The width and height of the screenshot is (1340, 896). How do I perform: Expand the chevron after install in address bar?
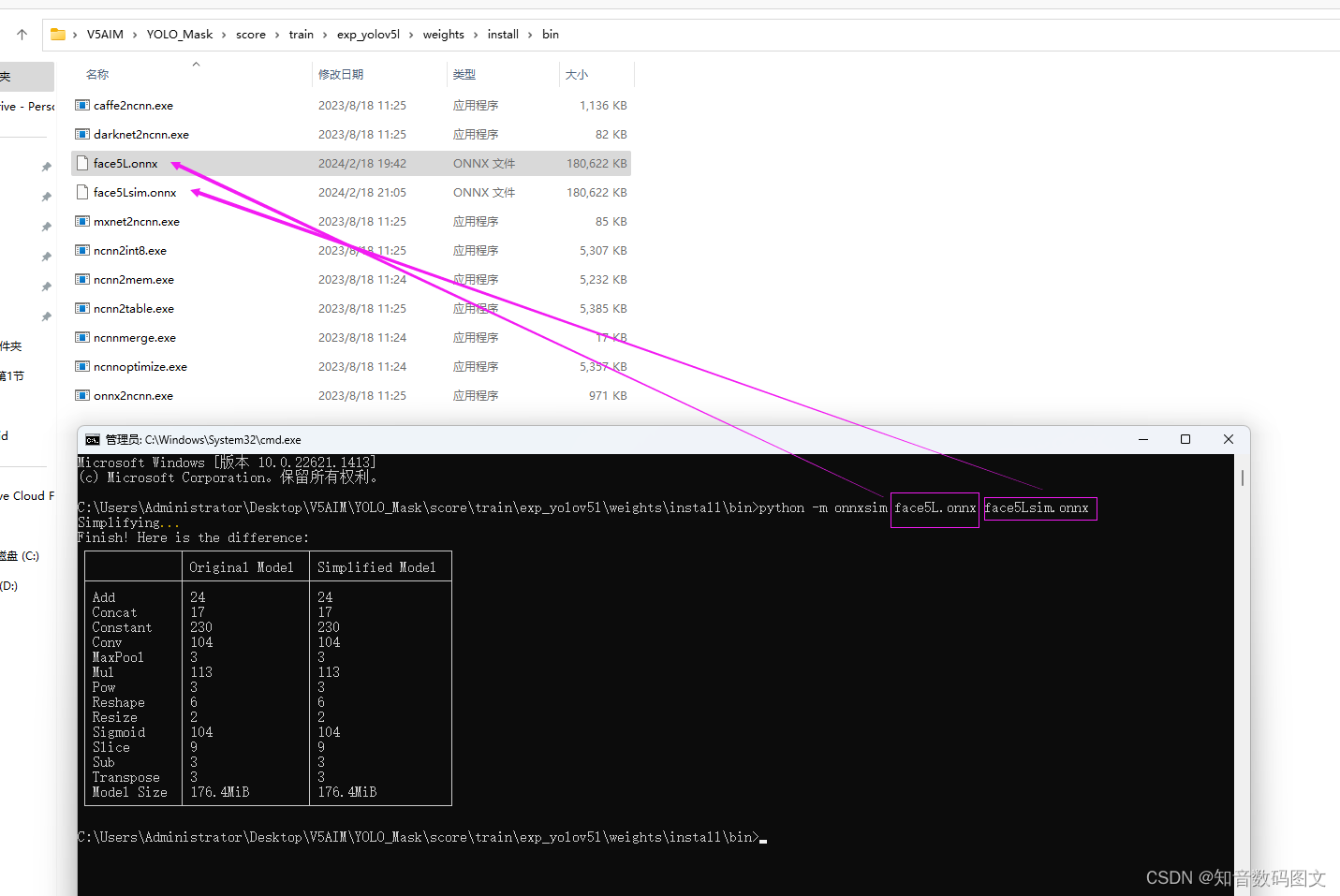coord(529,34)
